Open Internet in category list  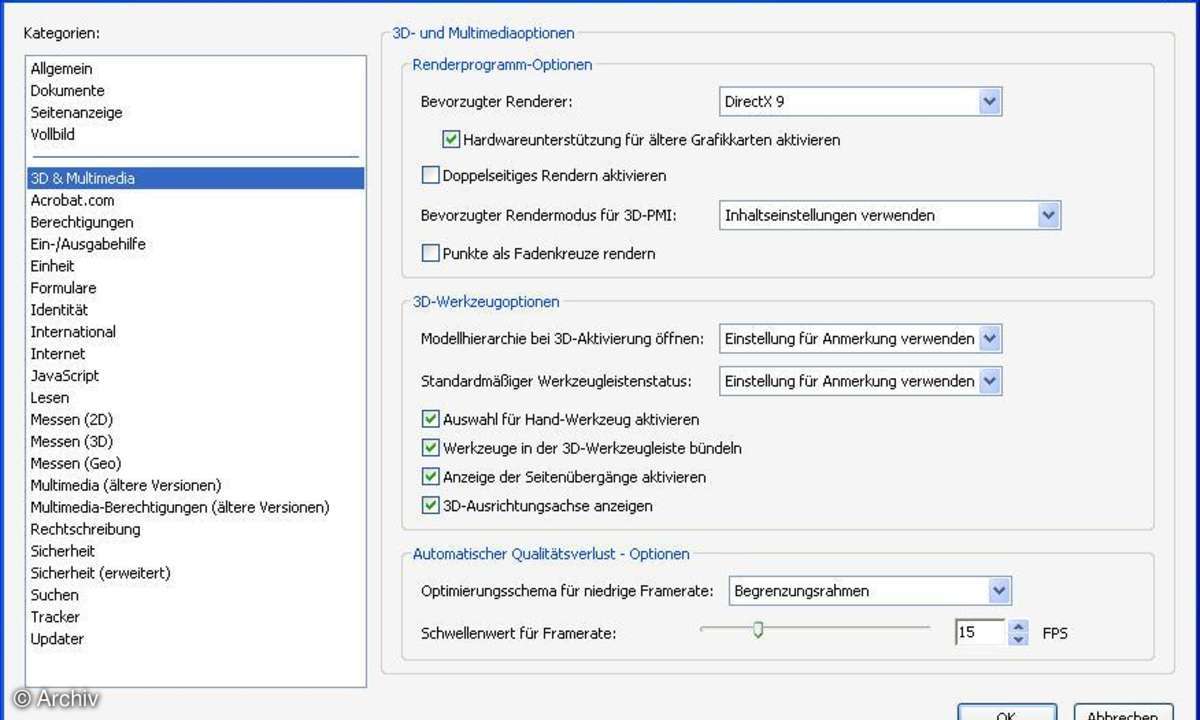195,354
